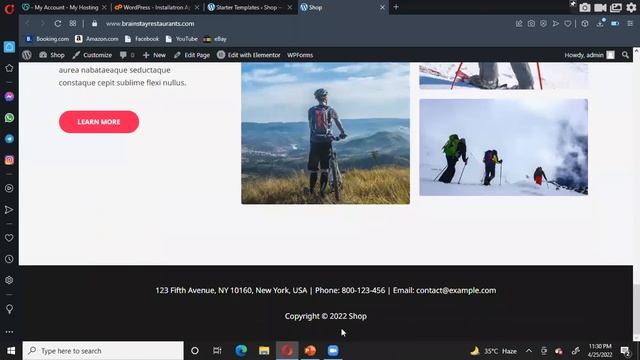Click the sidebar lightbulb icon
The width and height of the screenshot is (640, 360).
coord(9,309)
